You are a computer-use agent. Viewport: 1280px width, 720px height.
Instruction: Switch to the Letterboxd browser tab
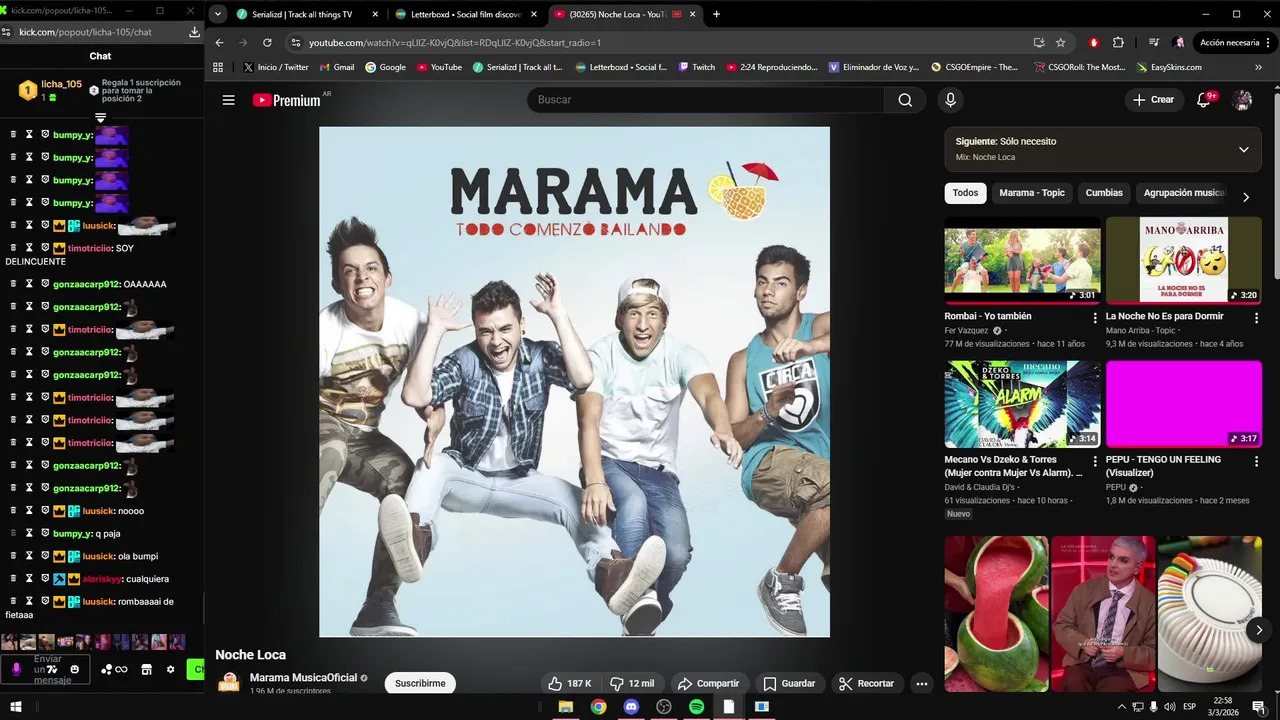click(x=466, y=14)
